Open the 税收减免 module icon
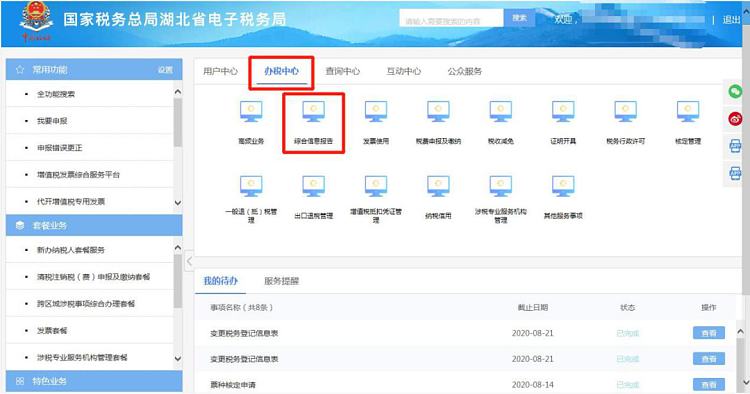The image size is (750, 394). [x=501, y=112]
